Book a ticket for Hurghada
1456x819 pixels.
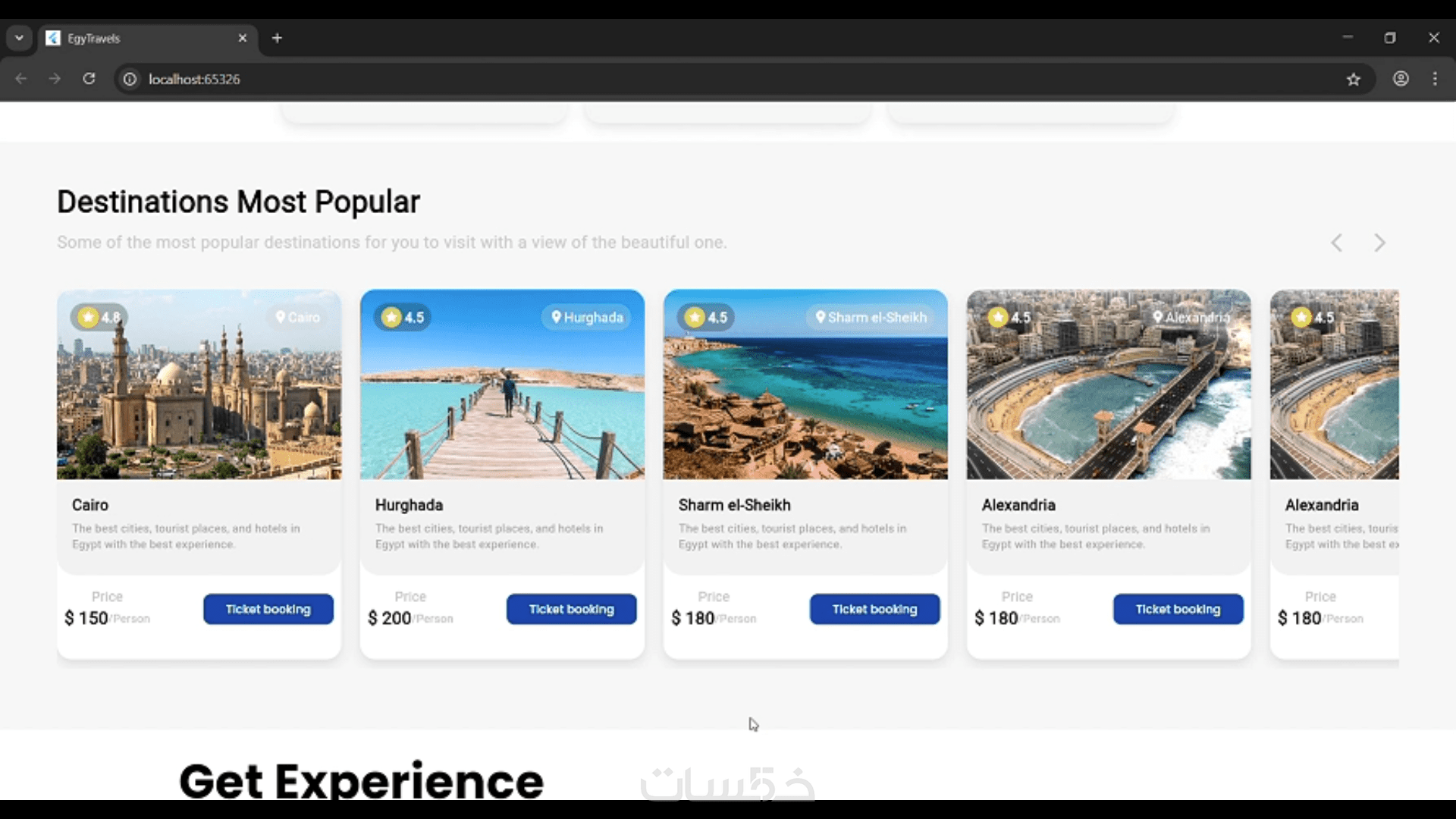[572, 609]
